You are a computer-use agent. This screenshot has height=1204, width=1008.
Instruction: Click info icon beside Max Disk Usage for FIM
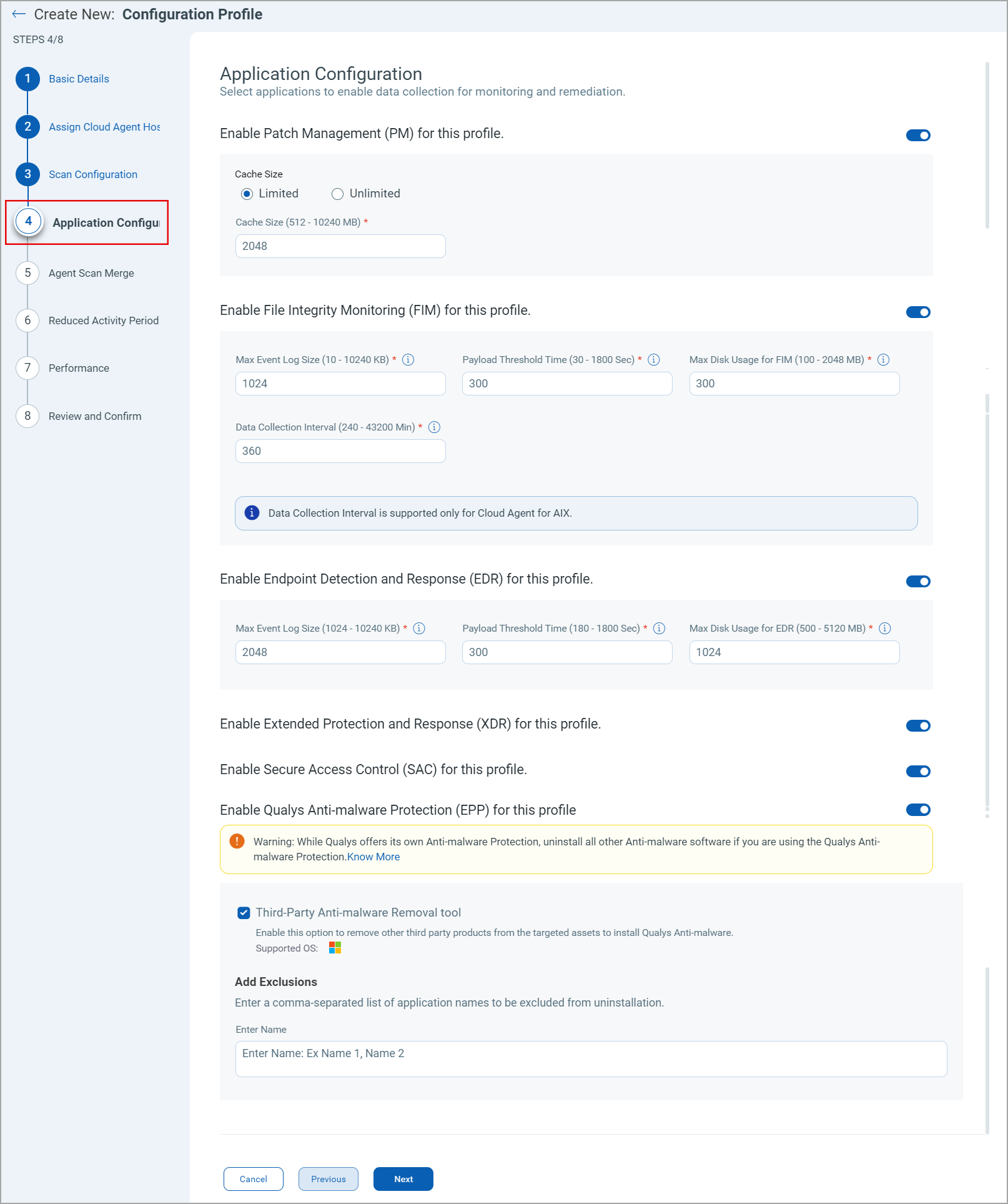pyautogui.click(x=883, y=359)
